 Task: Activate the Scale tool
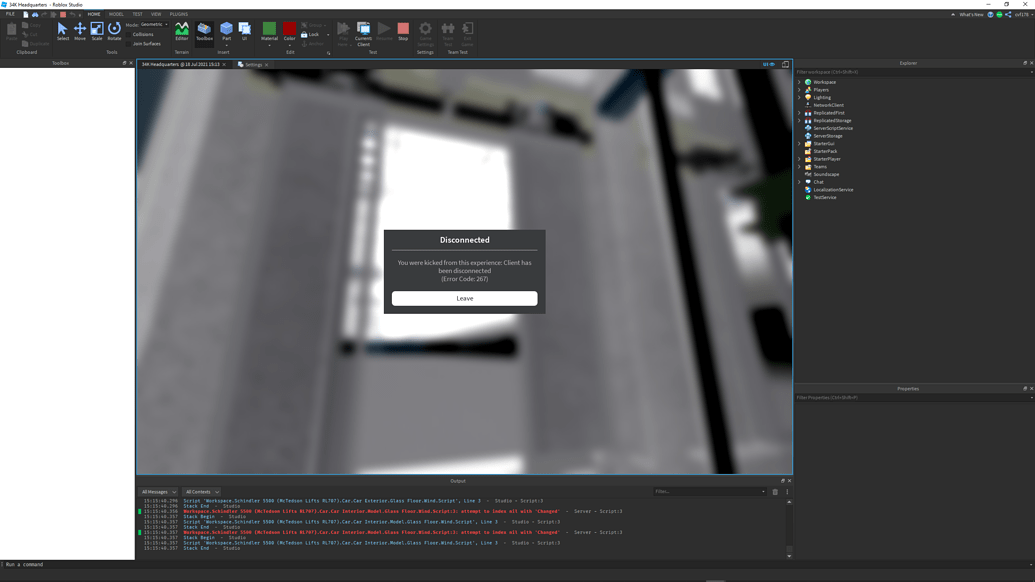point(96,33)
